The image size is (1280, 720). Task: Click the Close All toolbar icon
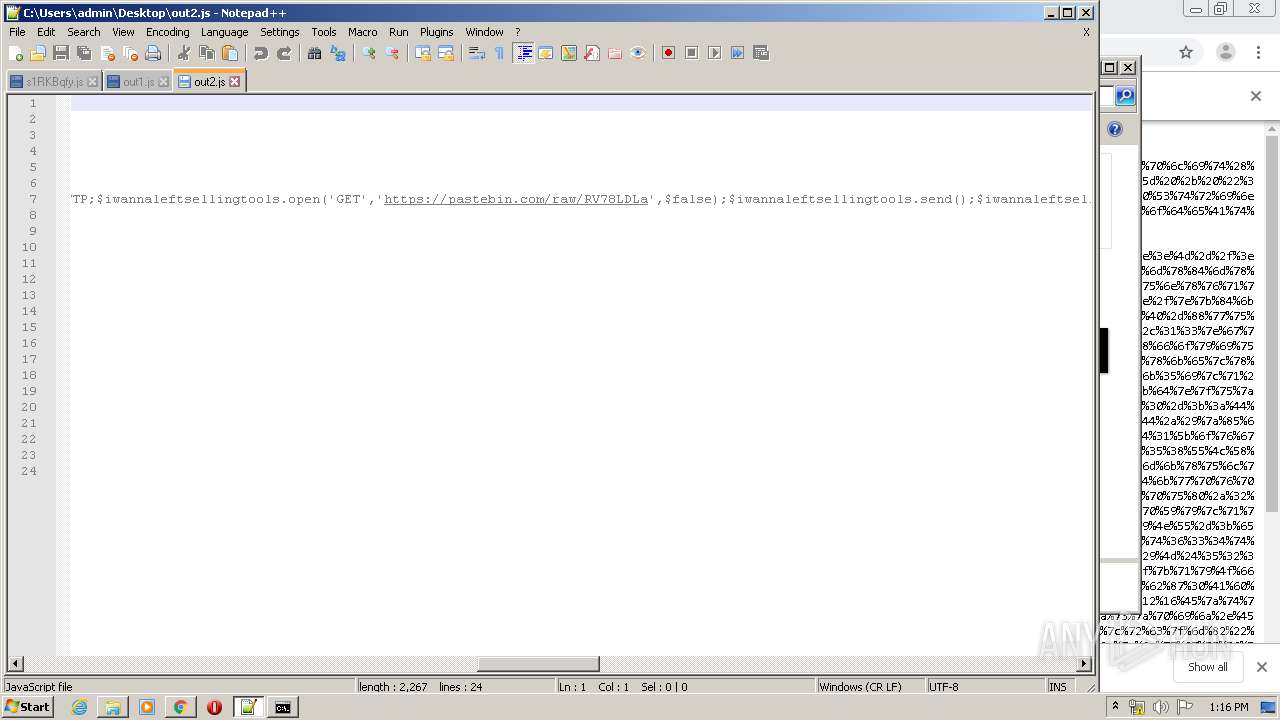tap(130, 53)
